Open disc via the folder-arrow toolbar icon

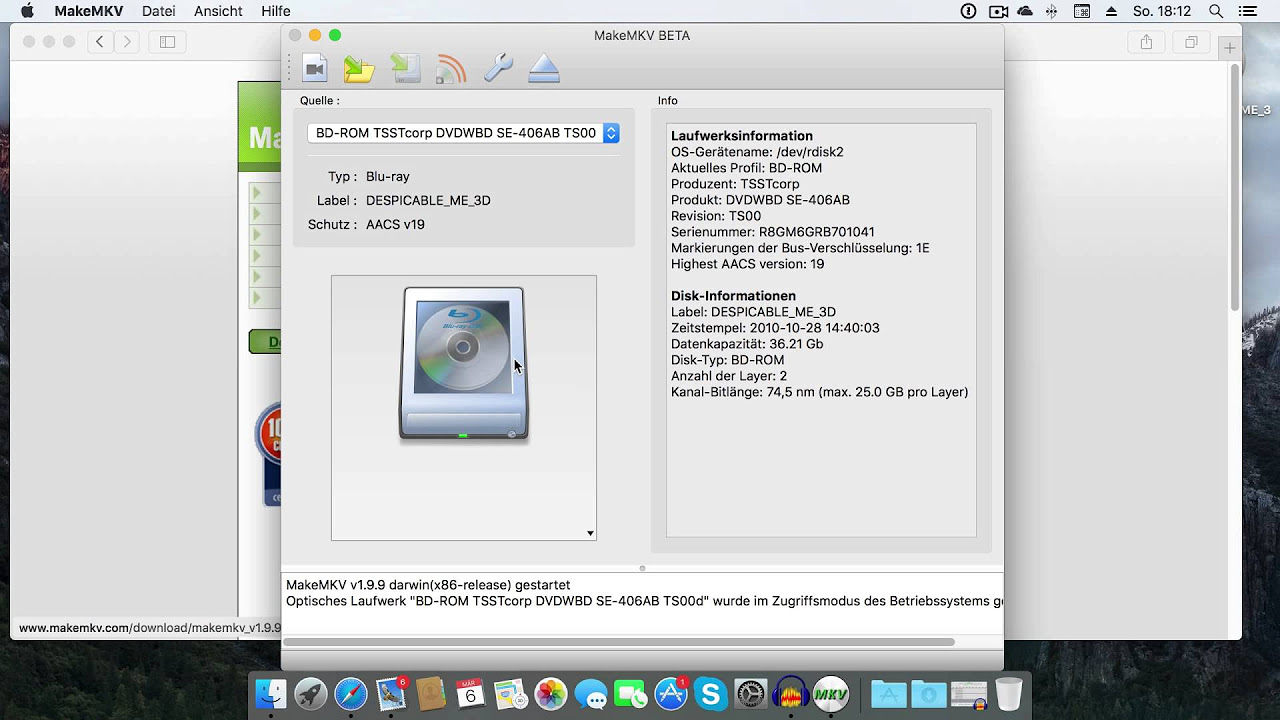tap(358, 68)
